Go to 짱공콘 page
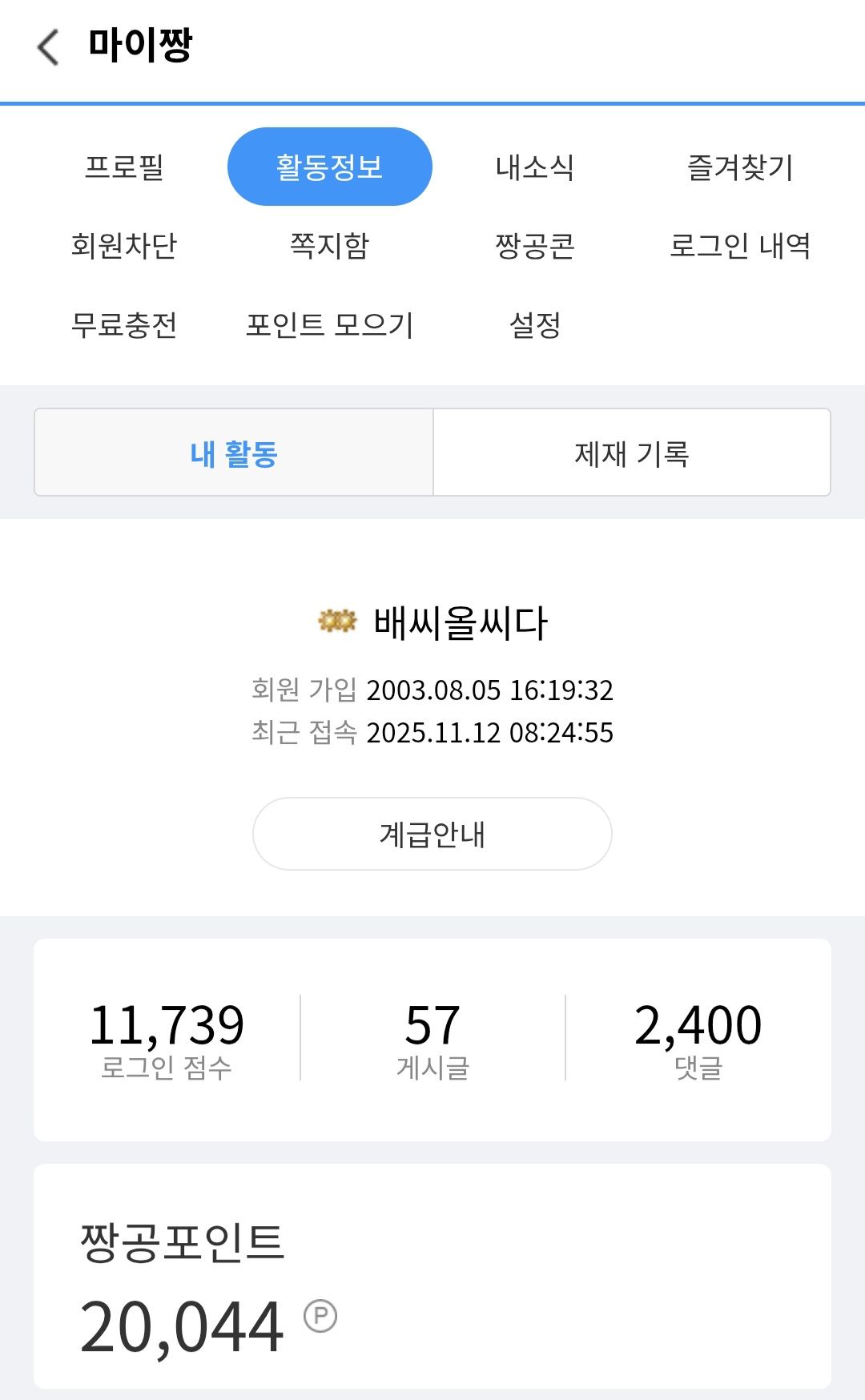The height and width of the screenshot is (1400, 865). [x=534, y=246]
